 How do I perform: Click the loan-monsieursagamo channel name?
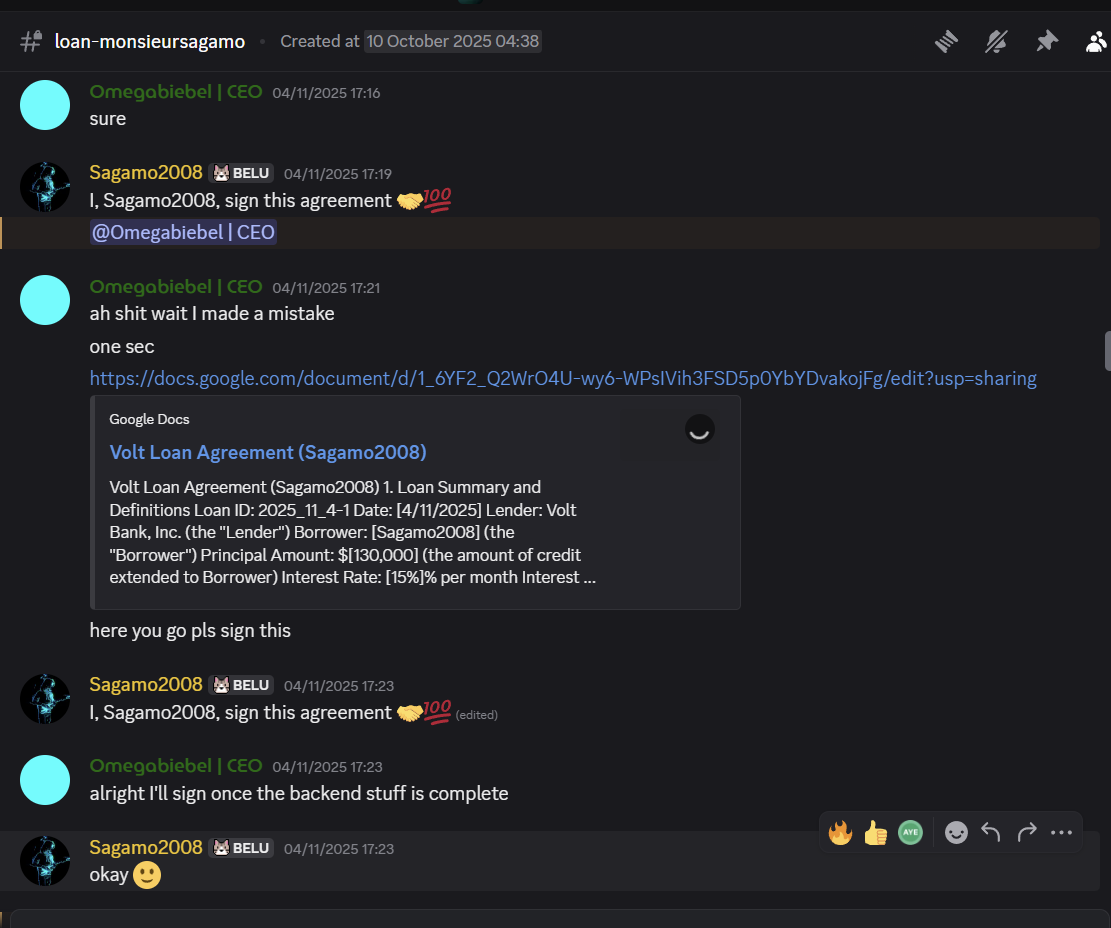tap(149, 41)
